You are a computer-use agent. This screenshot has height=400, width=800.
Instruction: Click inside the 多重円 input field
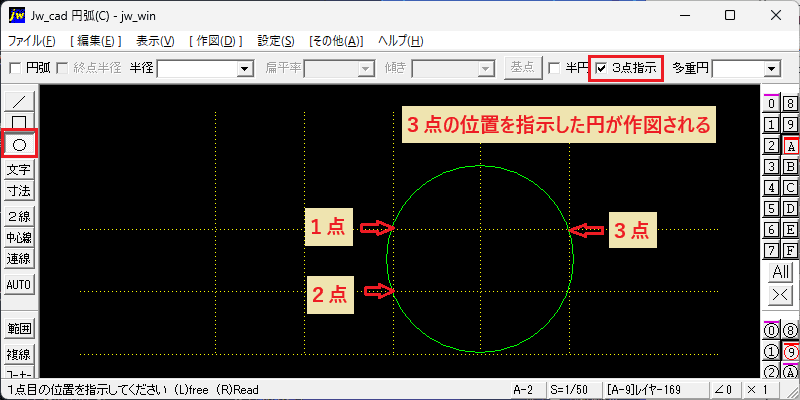(x=738, y=68)
